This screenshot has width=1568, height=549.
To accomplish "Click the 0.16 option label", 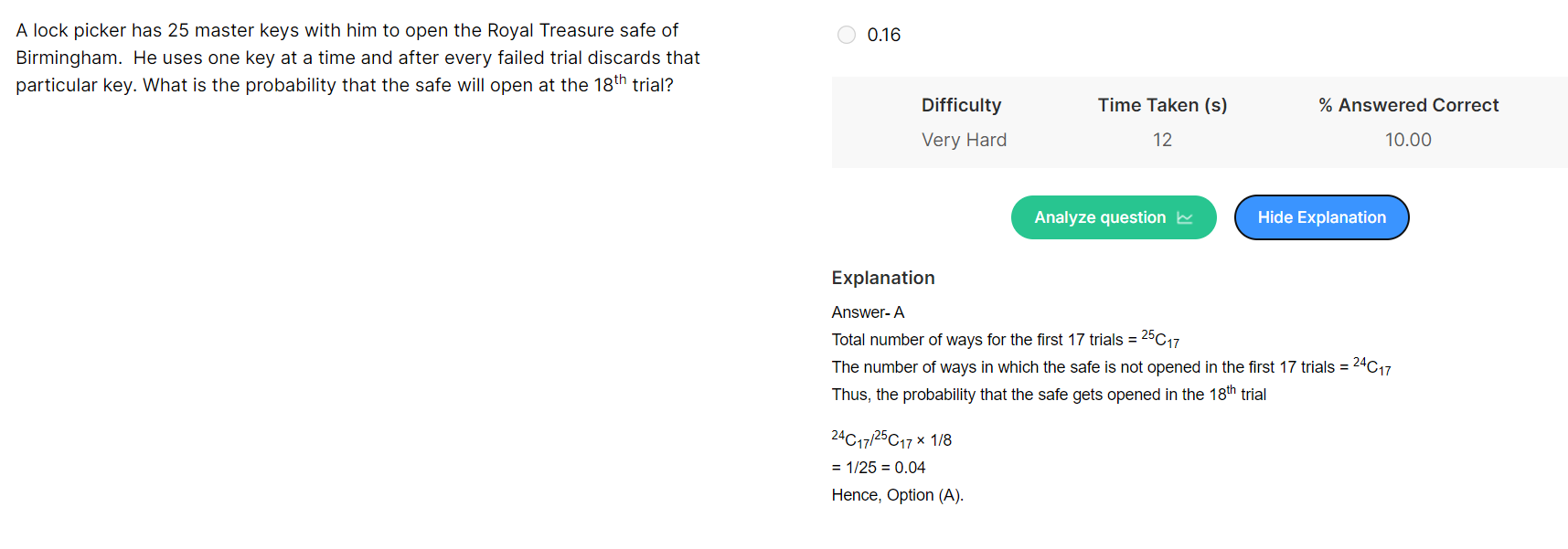I will [x=884, y=35].
